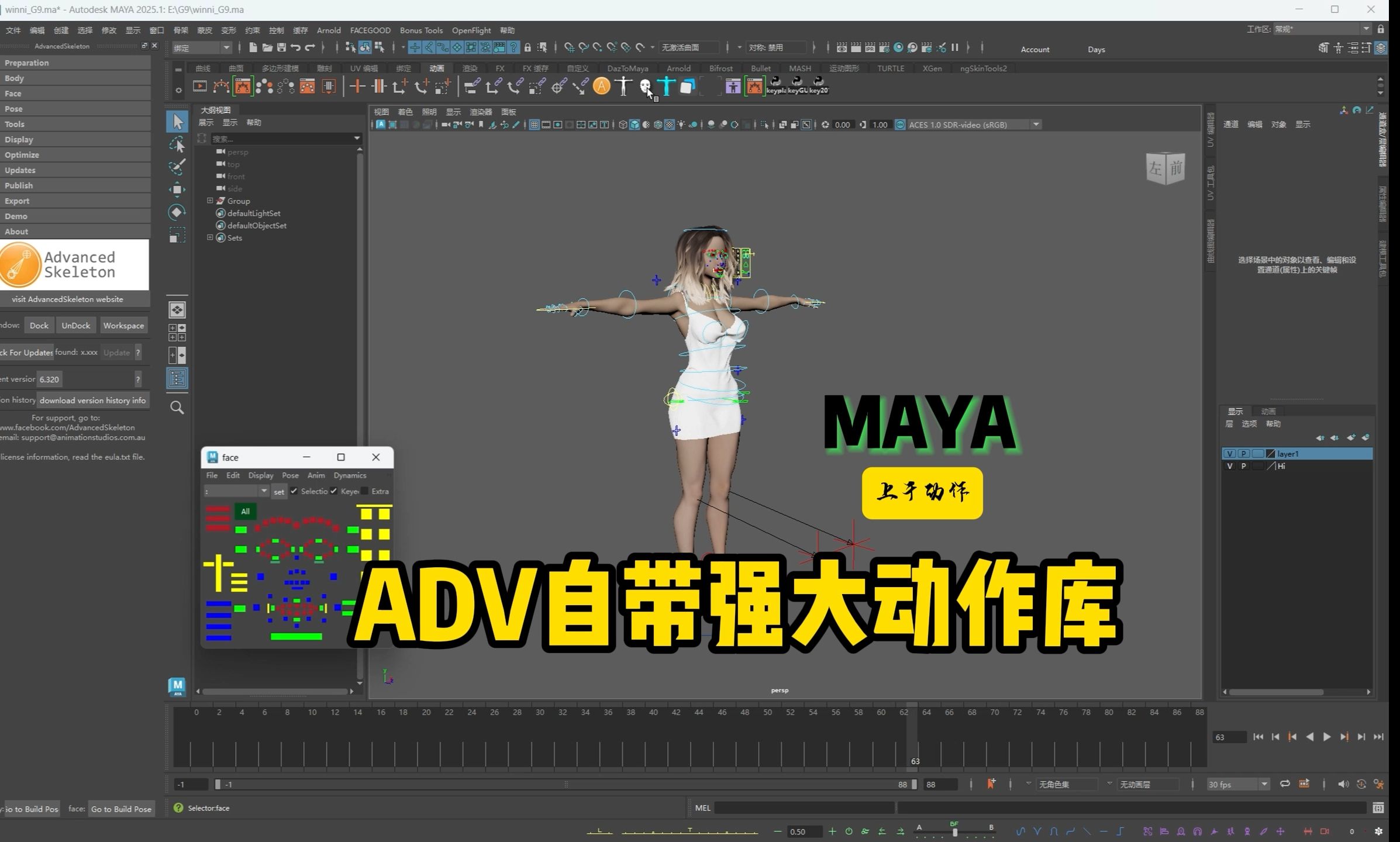Open the 文件 menu

click(x=13, y=30)
